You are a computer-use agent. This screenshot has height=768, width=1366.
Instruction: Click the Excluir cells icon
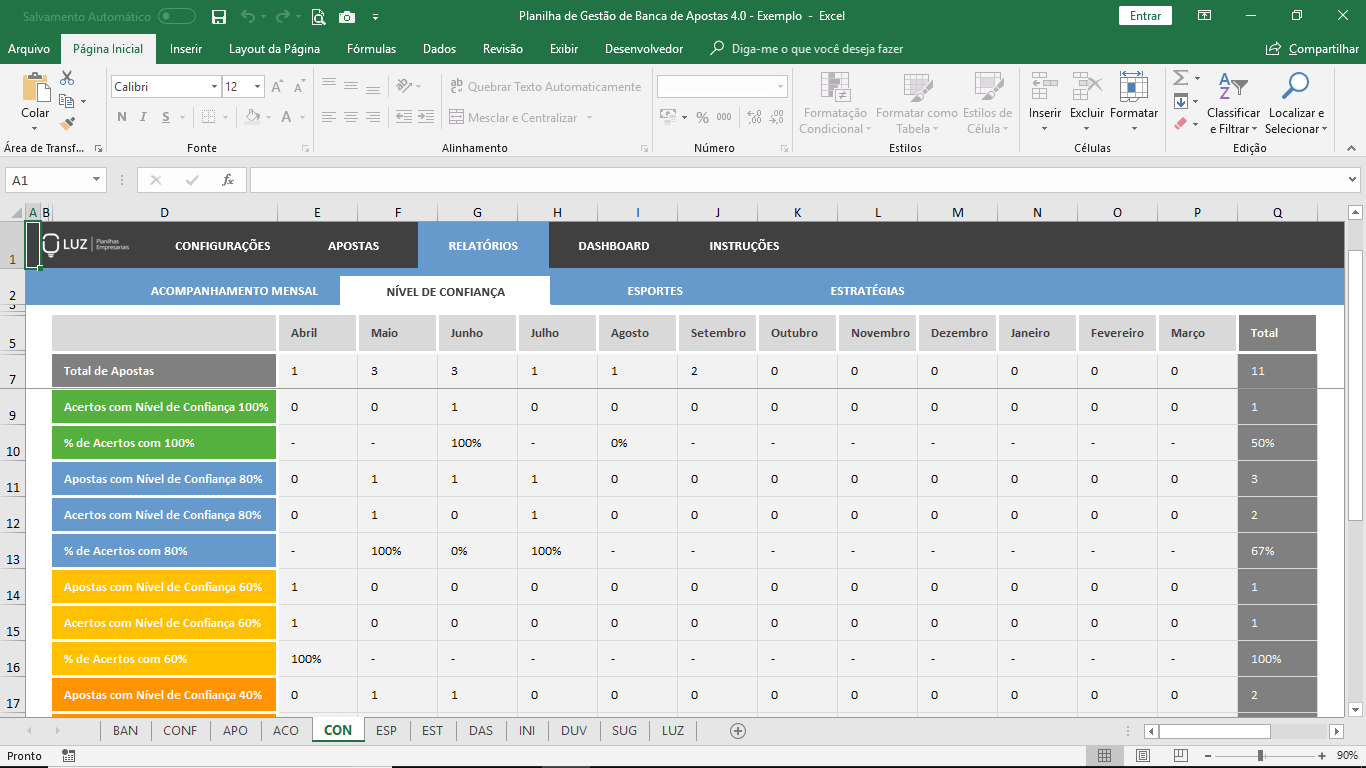(1087, 87)
